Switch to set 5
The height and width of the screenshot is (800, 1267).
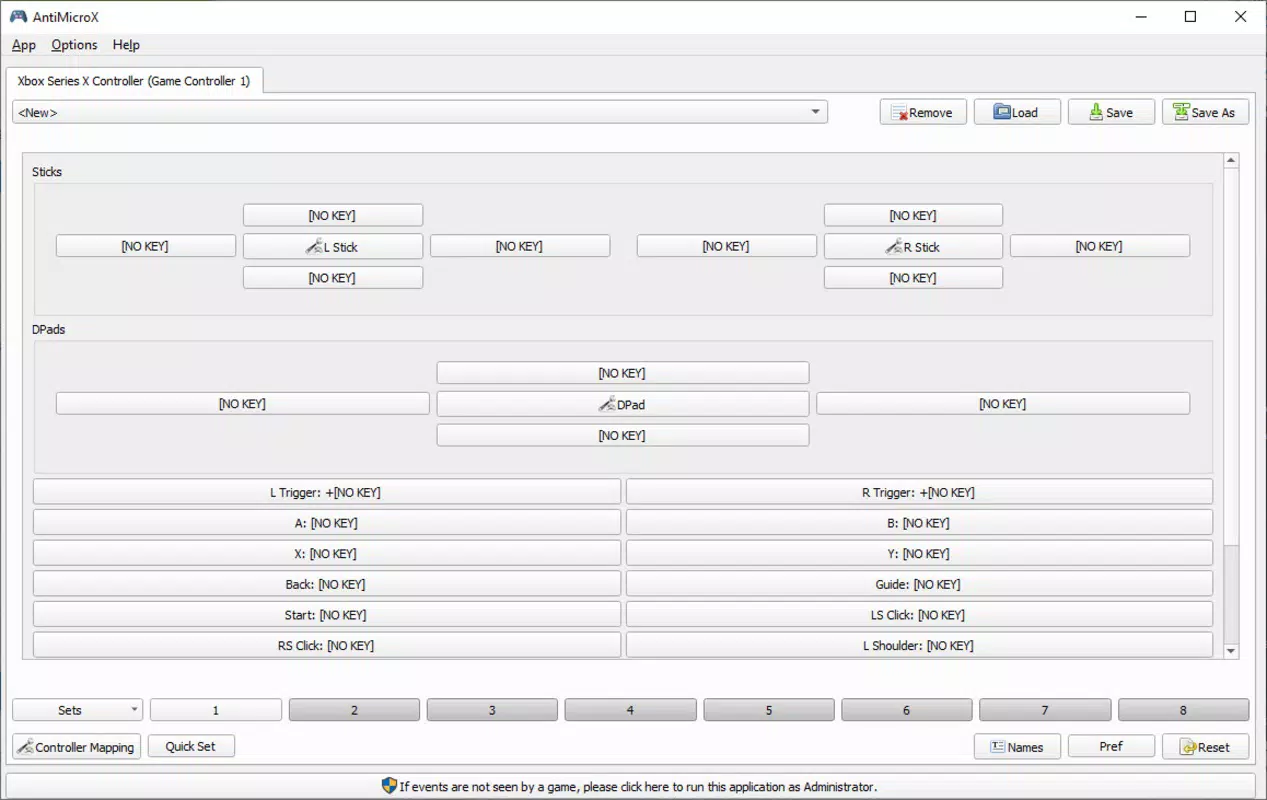[769, 710]
